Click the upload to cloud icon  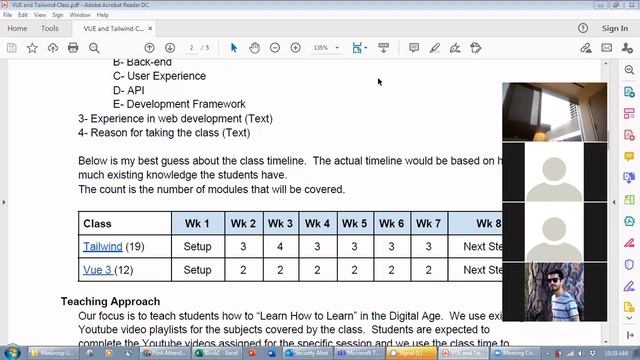[53, 48]
